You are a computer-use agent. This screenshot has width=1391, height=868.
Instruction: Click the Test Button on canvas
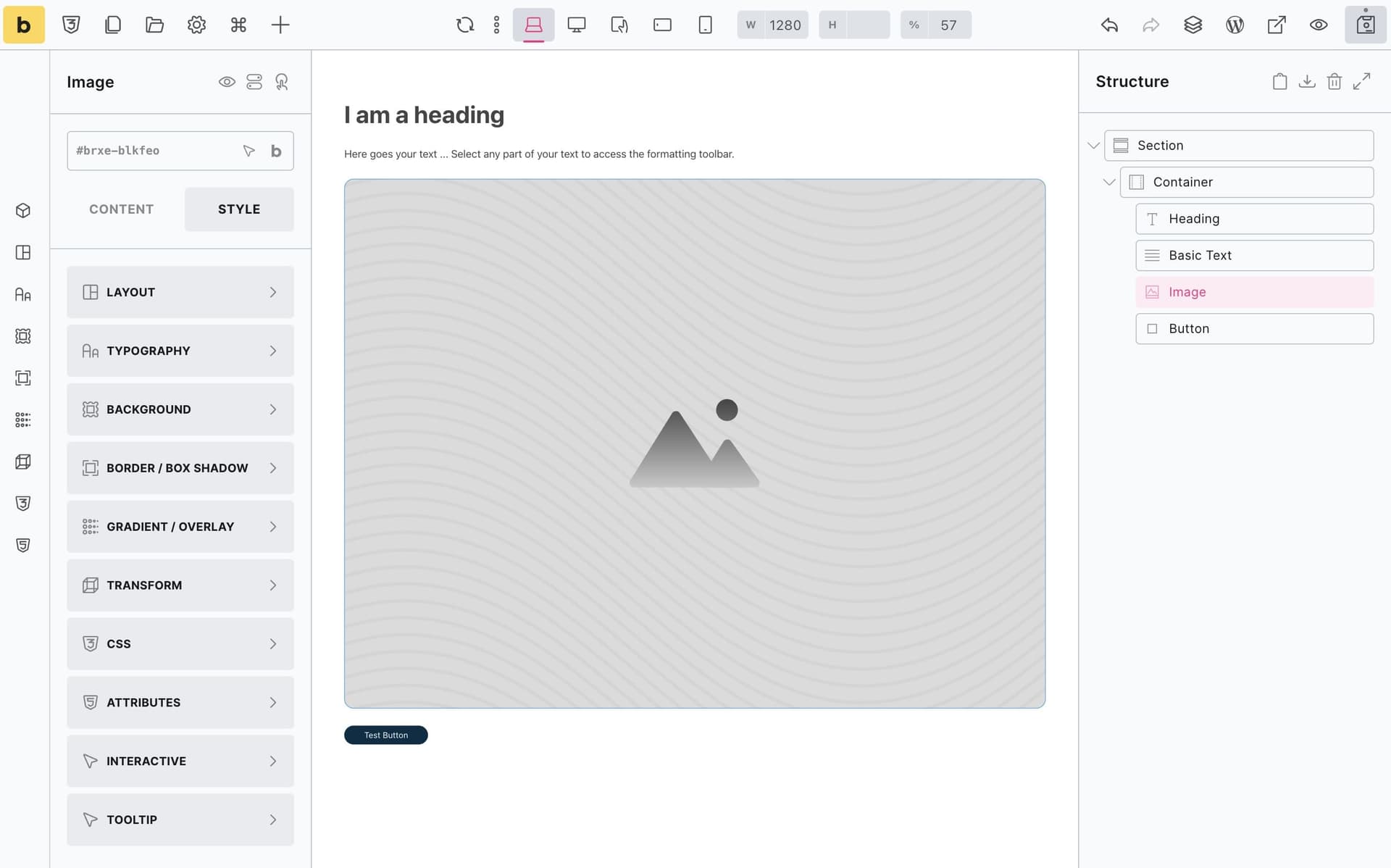coord(386,735)
